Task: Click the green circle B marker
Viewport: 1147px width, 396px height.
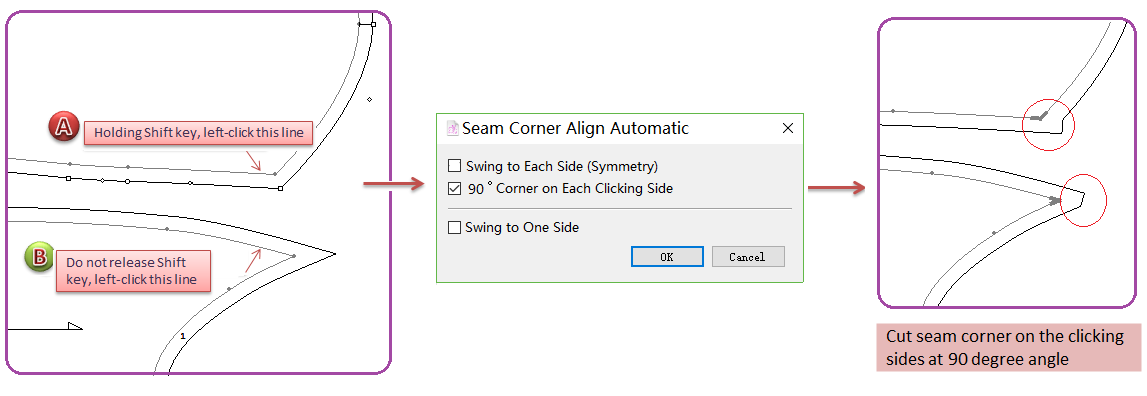Action: pyautogui.click(x=39, y=258)
